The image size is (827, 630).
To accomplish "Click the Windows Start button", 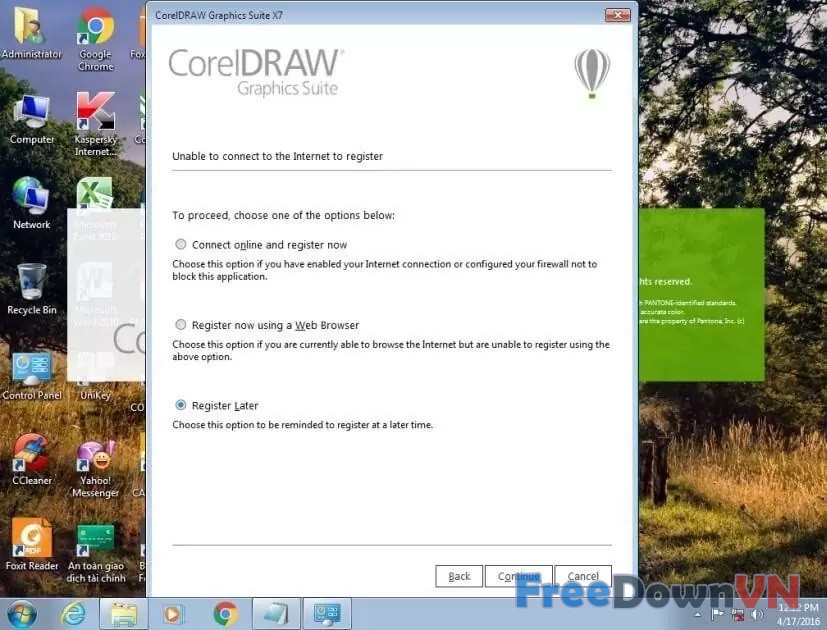I will tap(22, 612).
